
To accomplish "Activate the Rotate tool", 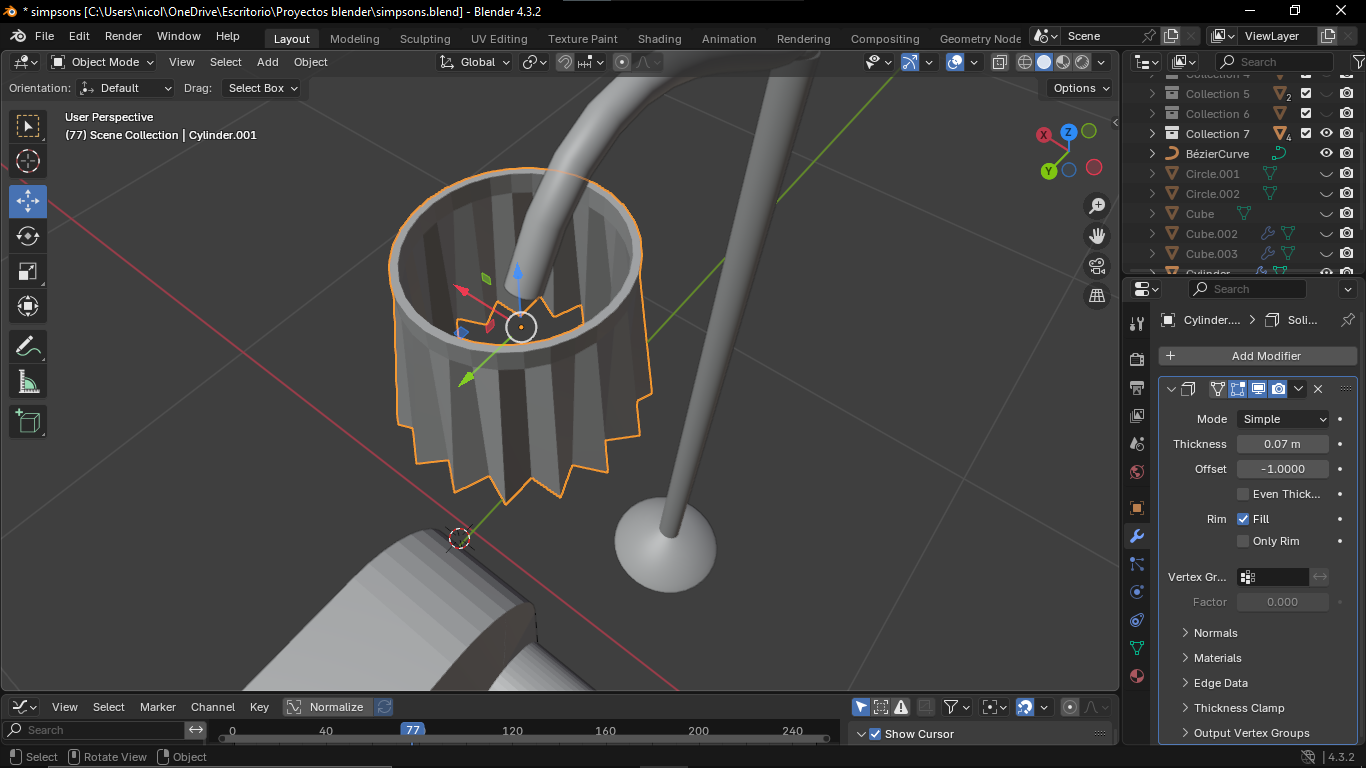I will 28,236.
